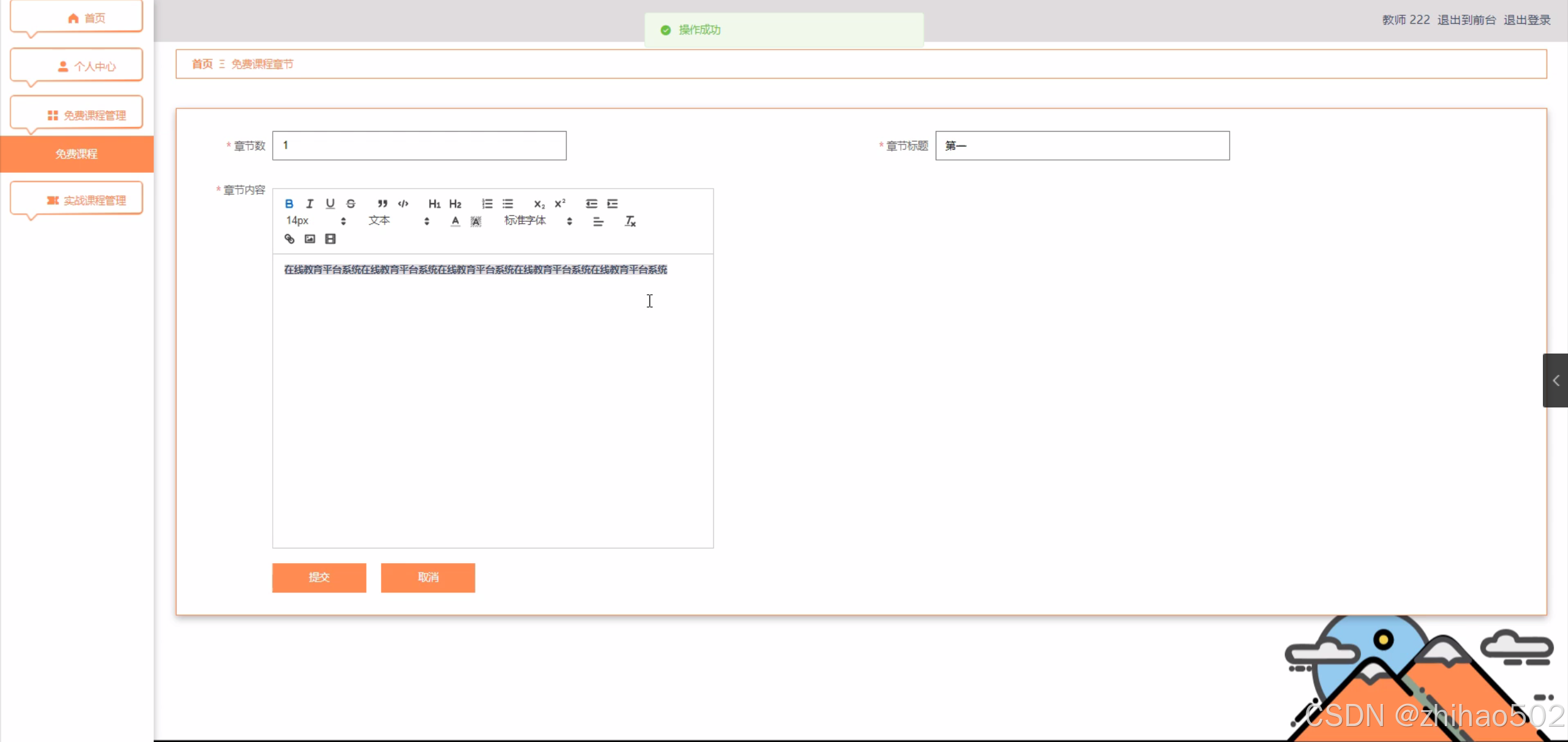Apply superscript formatting
Viewport: 1568px width, 742px height.
[560, 203]
